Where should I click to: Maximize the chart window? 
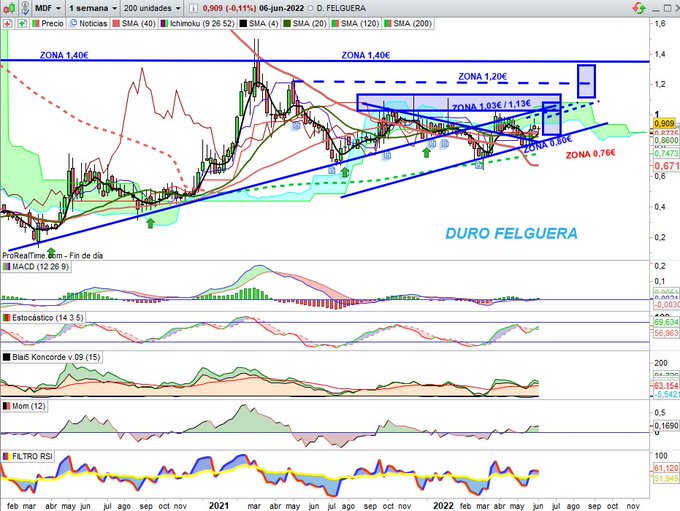tap(667, 8)
